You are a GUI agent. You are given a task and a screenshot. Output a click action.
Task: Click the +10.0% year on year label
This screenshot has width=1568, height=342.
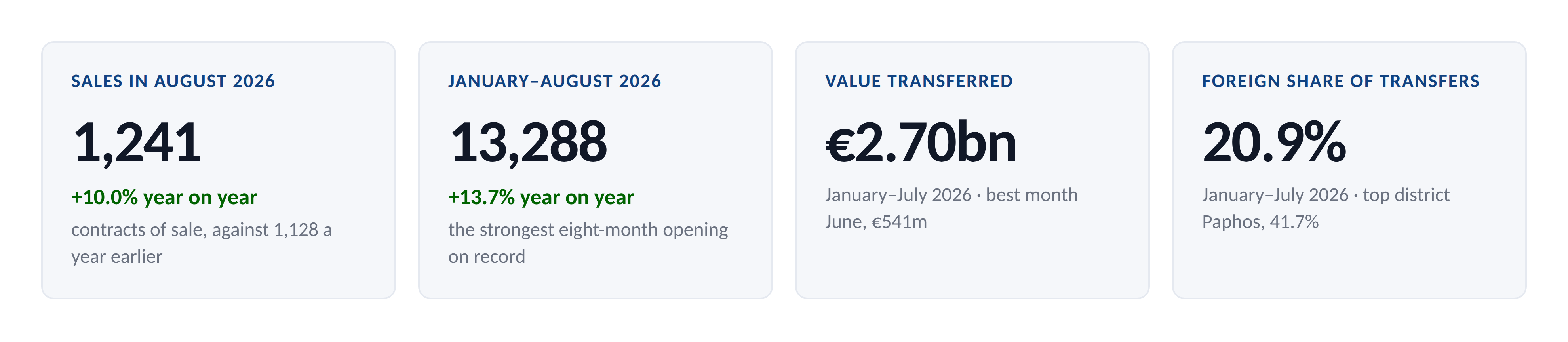click(x=164, y=197)
